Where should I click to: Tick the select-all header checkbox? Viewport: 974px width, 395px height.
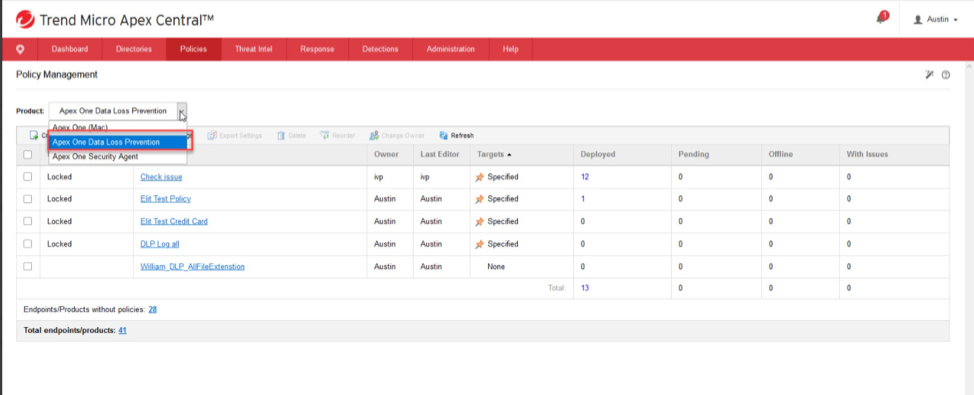tap(27, 155)
